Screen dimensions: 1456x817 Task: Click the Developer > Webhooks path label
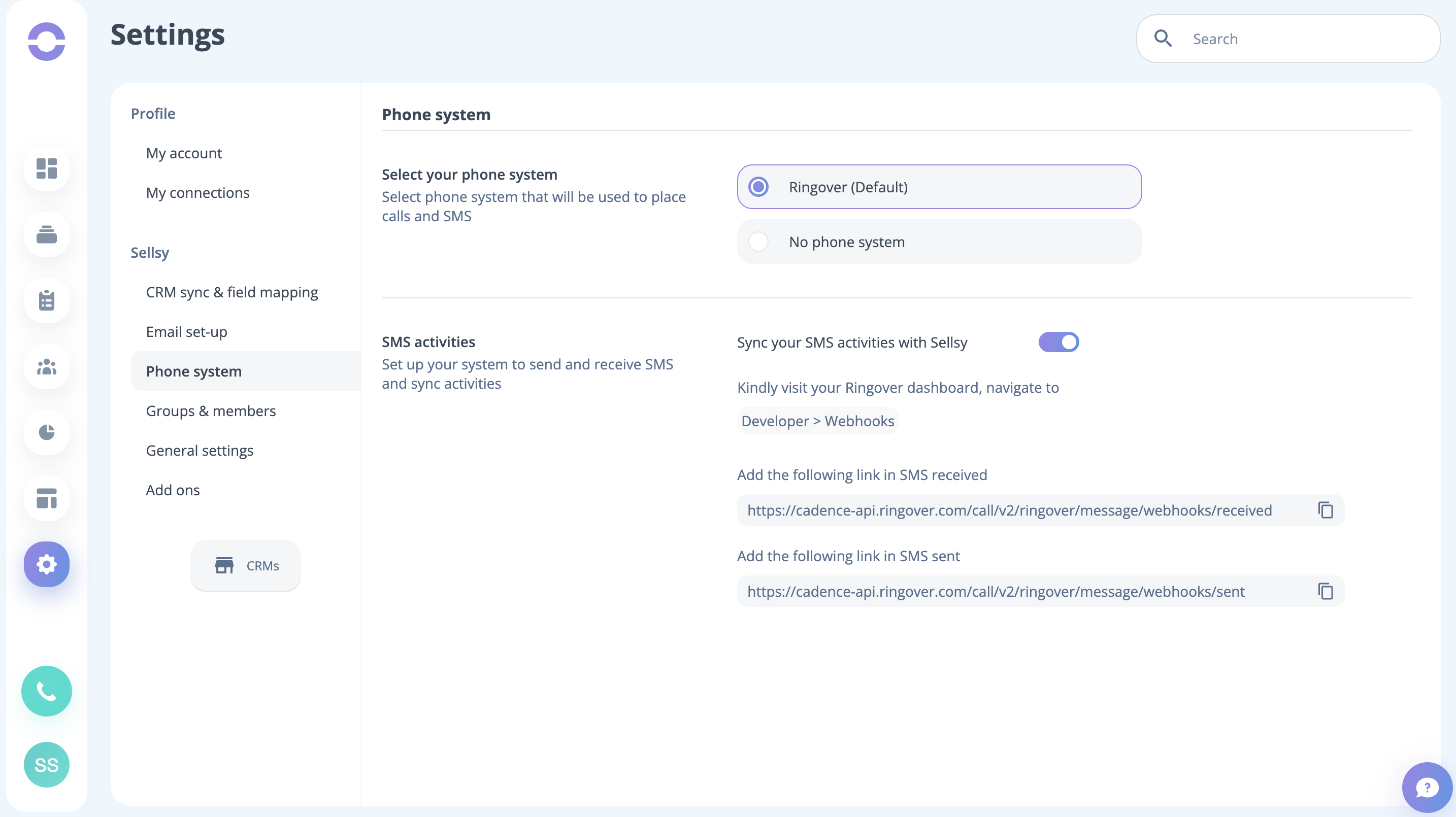pyautogui.click(x=817, y=421)
